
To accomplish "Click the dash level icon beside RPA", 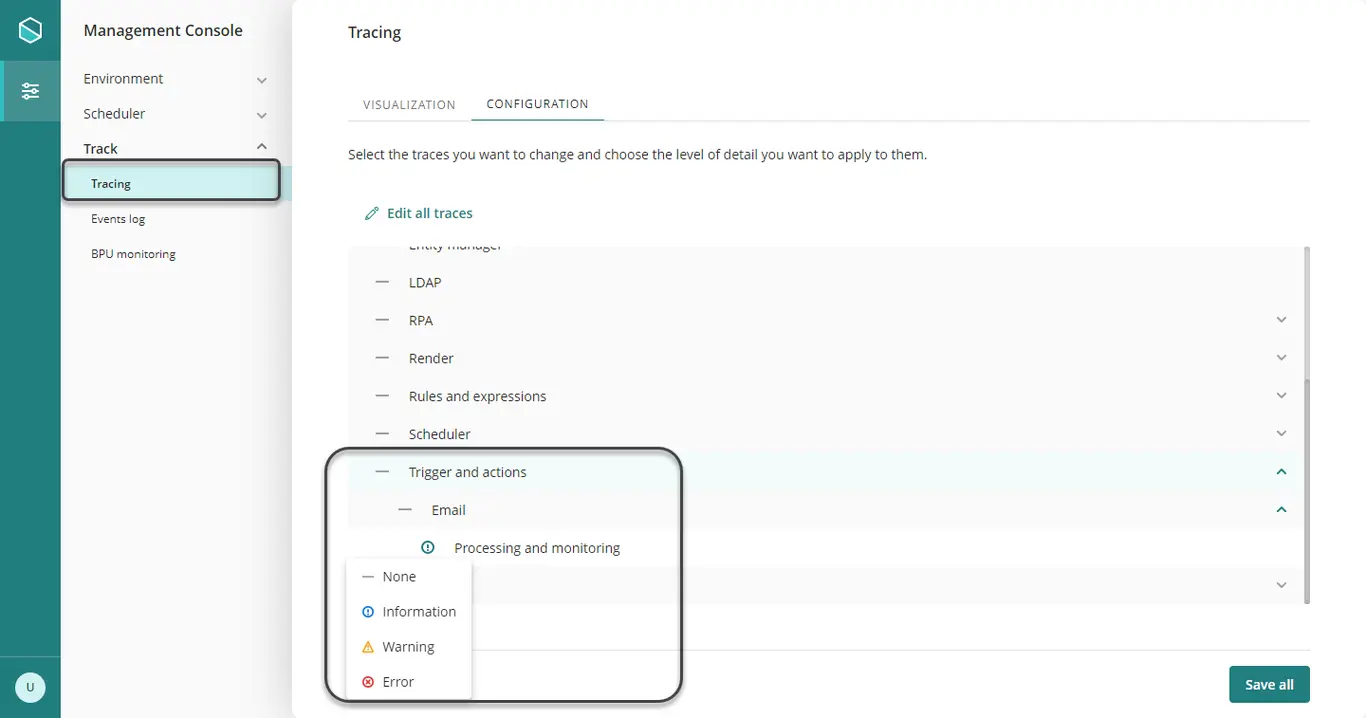I will 382,320.
